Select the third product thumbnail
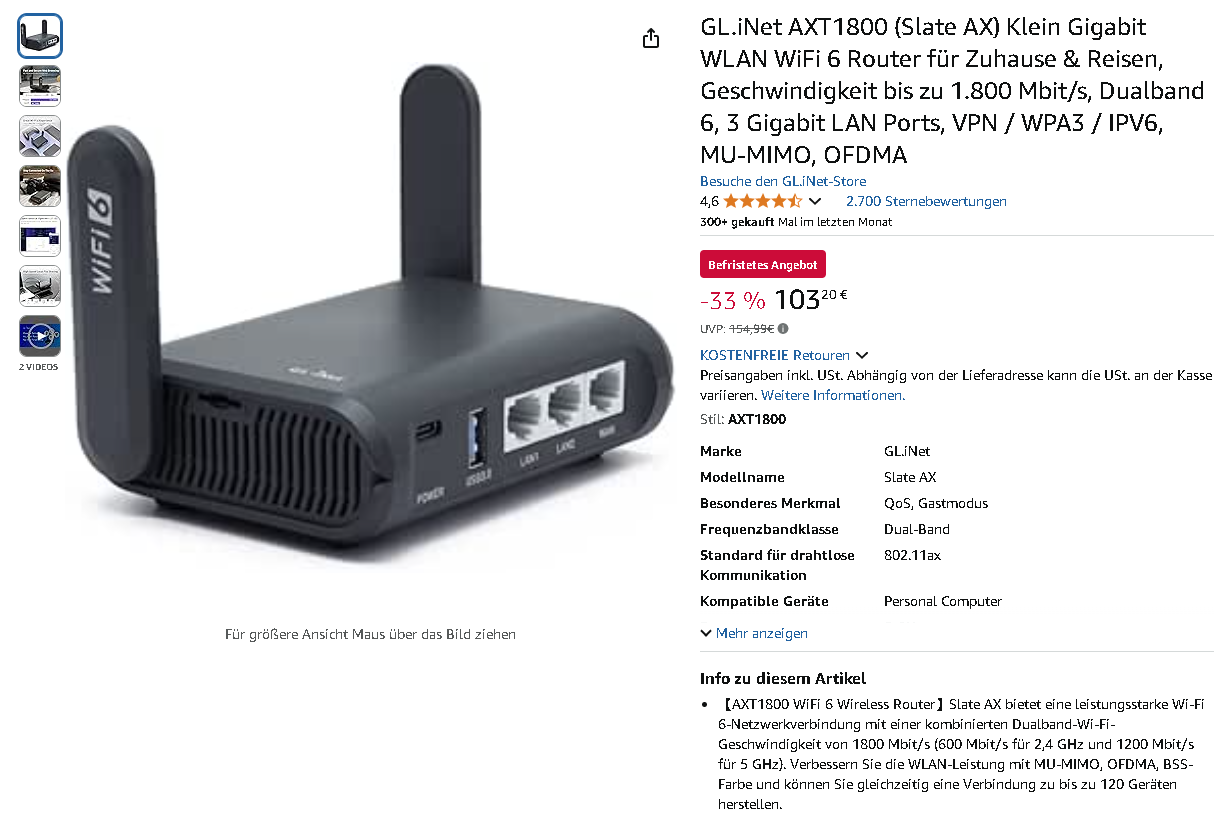 tap(40, 136)
